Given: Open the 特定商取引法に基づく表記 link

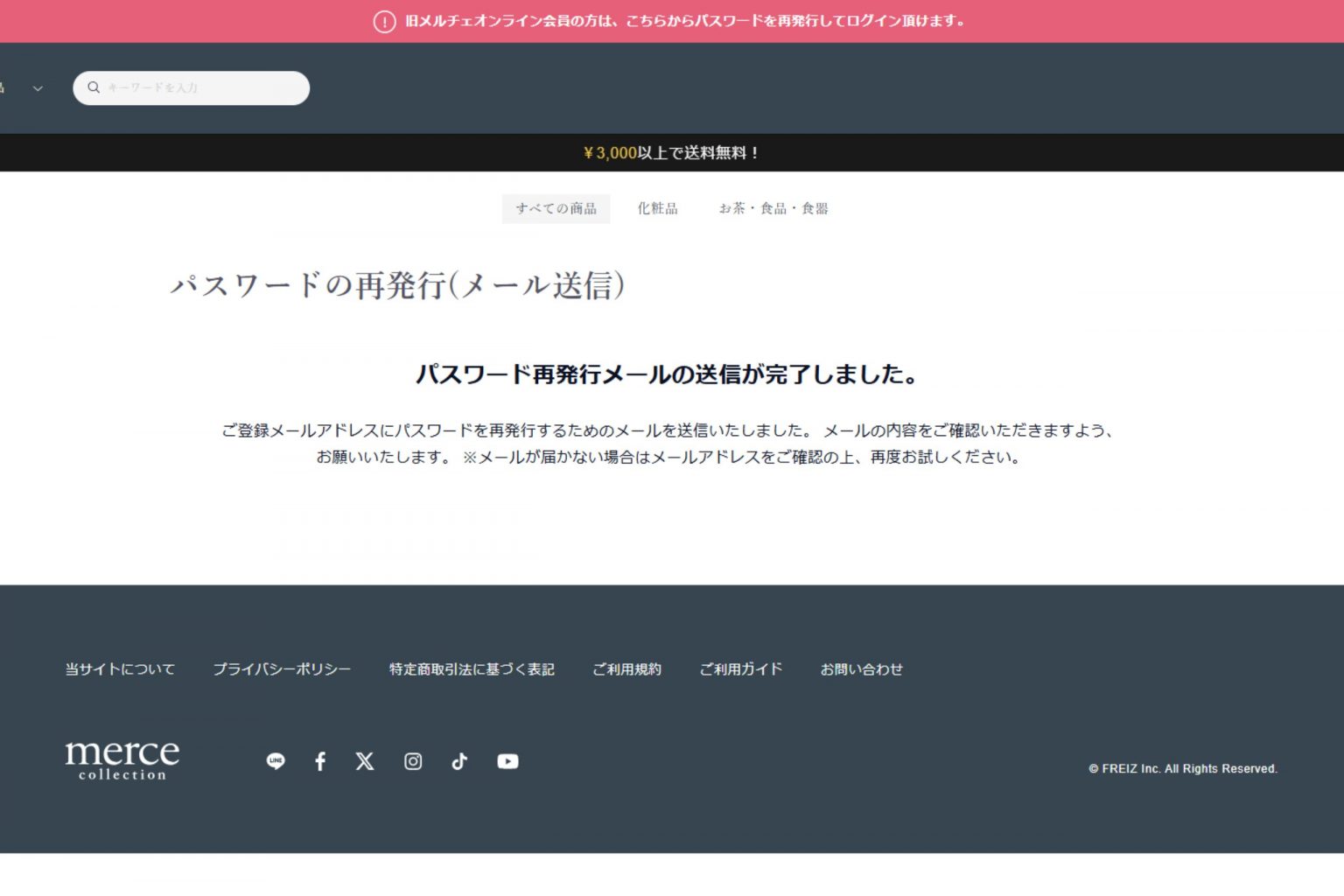Looking at the screenshot, I should [472, 669].
